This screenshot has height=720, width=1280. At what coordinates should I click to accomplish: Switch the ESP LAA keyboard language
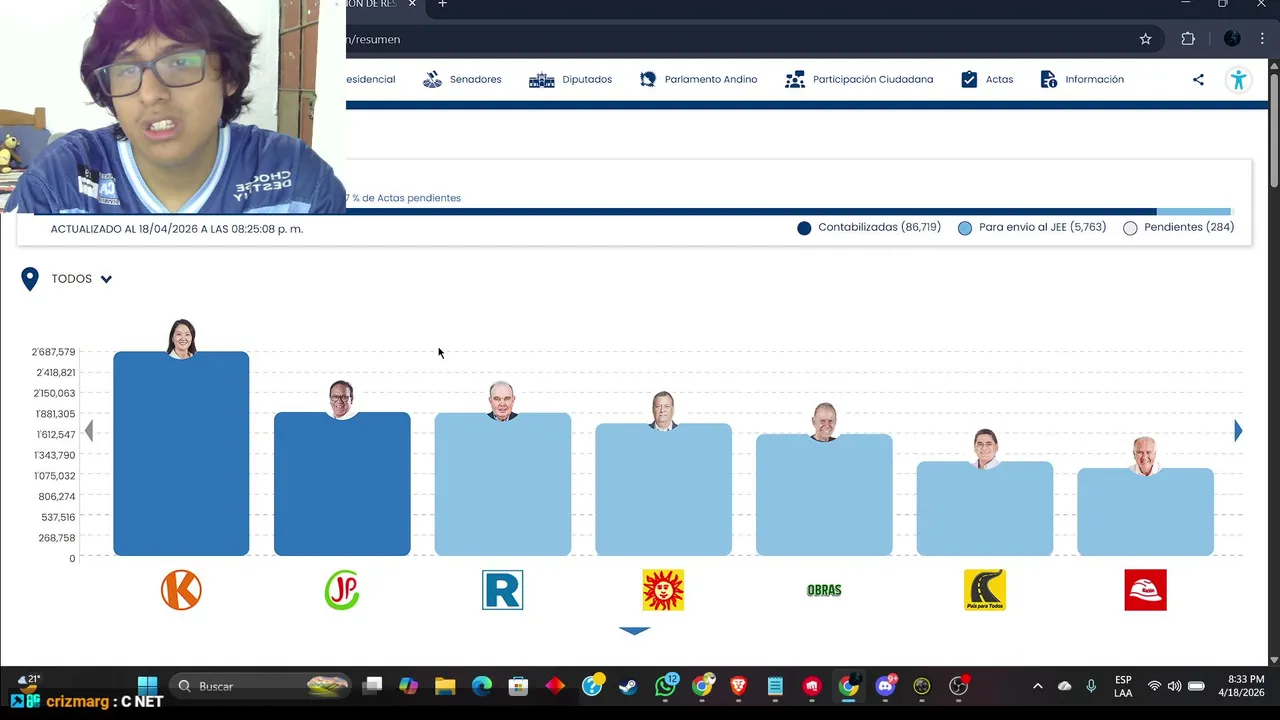pos(1123,686)
